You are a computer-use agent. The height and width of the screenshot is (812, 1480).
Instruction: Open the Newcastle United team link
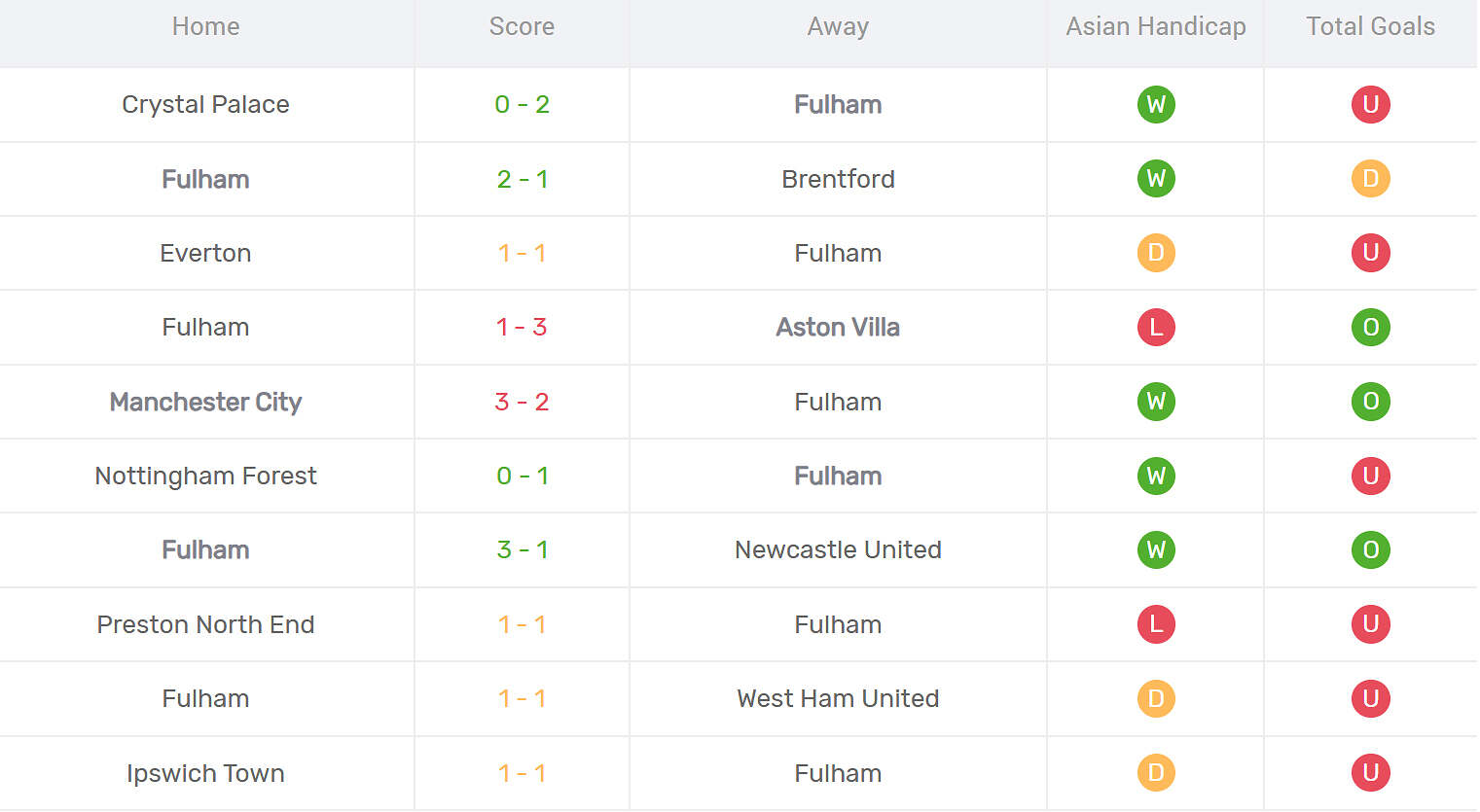(838, 549)
